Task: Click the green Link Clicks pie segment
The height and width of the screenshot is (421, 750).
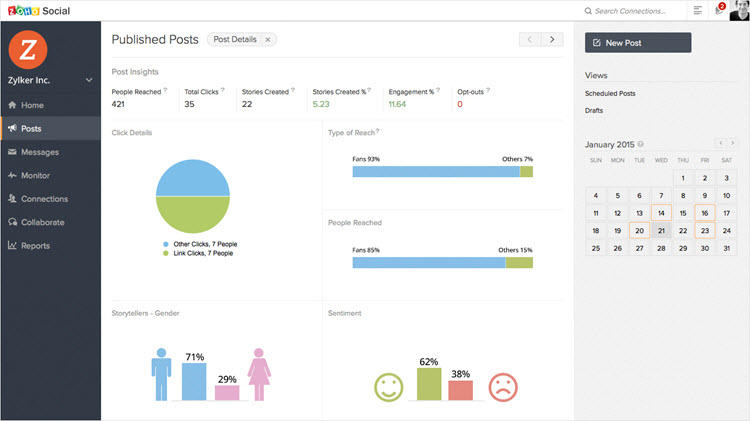Action: click(x=193, y=215)
